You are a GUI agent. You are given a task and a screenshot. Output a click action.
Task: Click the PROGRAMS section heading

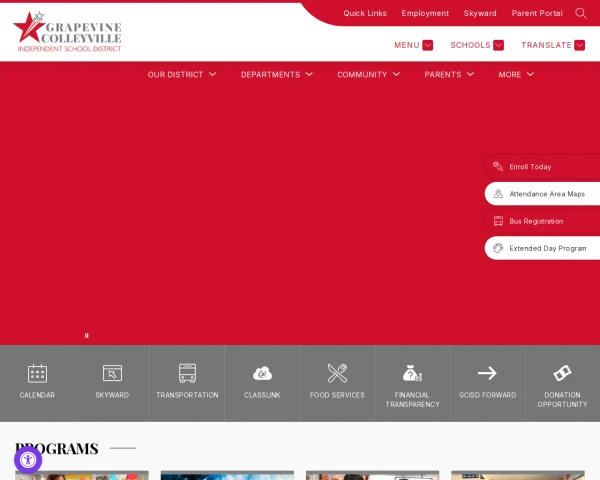pos(57,448)
